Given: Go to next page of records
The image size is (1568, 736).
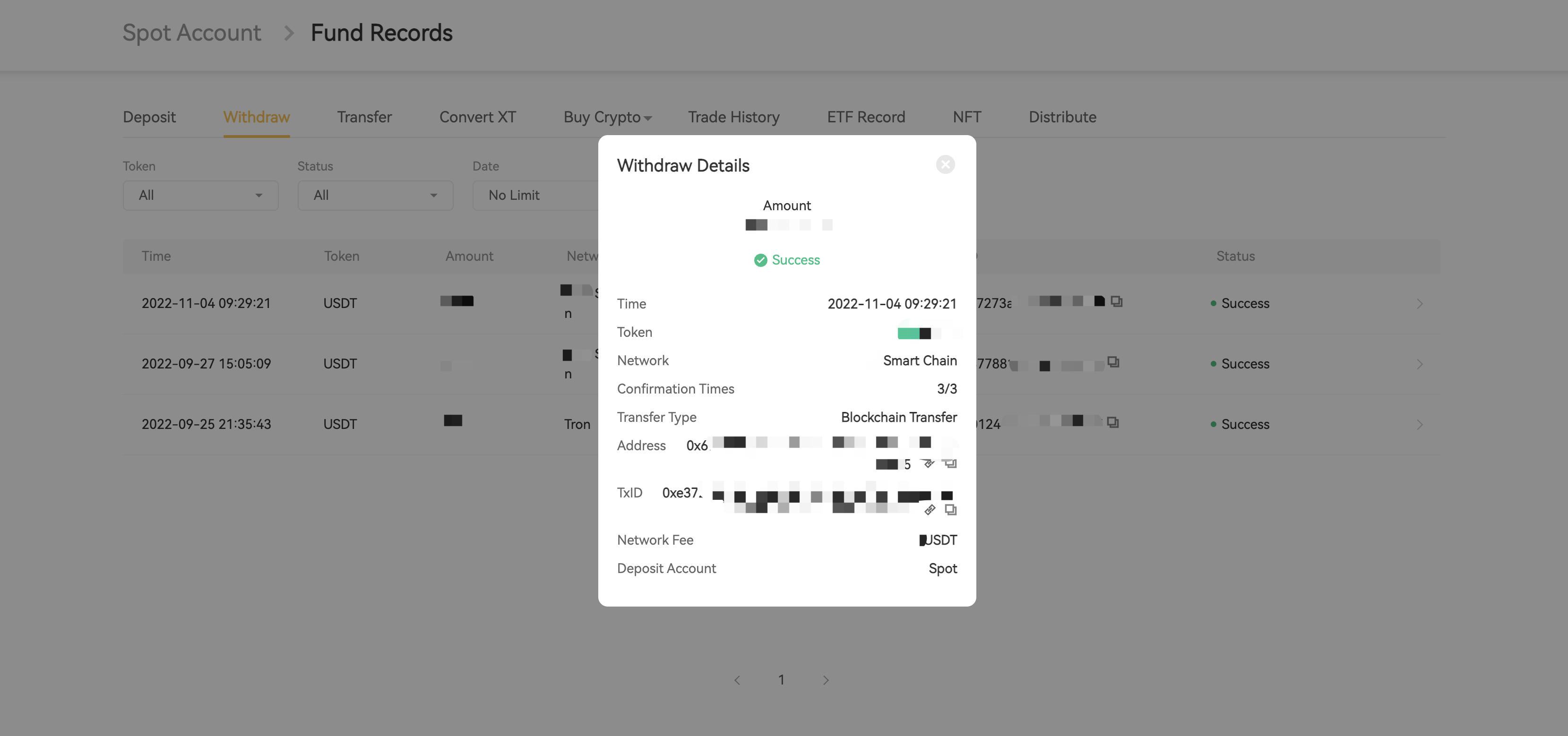Looking at the screenshot, I should [x=826, y=680].
